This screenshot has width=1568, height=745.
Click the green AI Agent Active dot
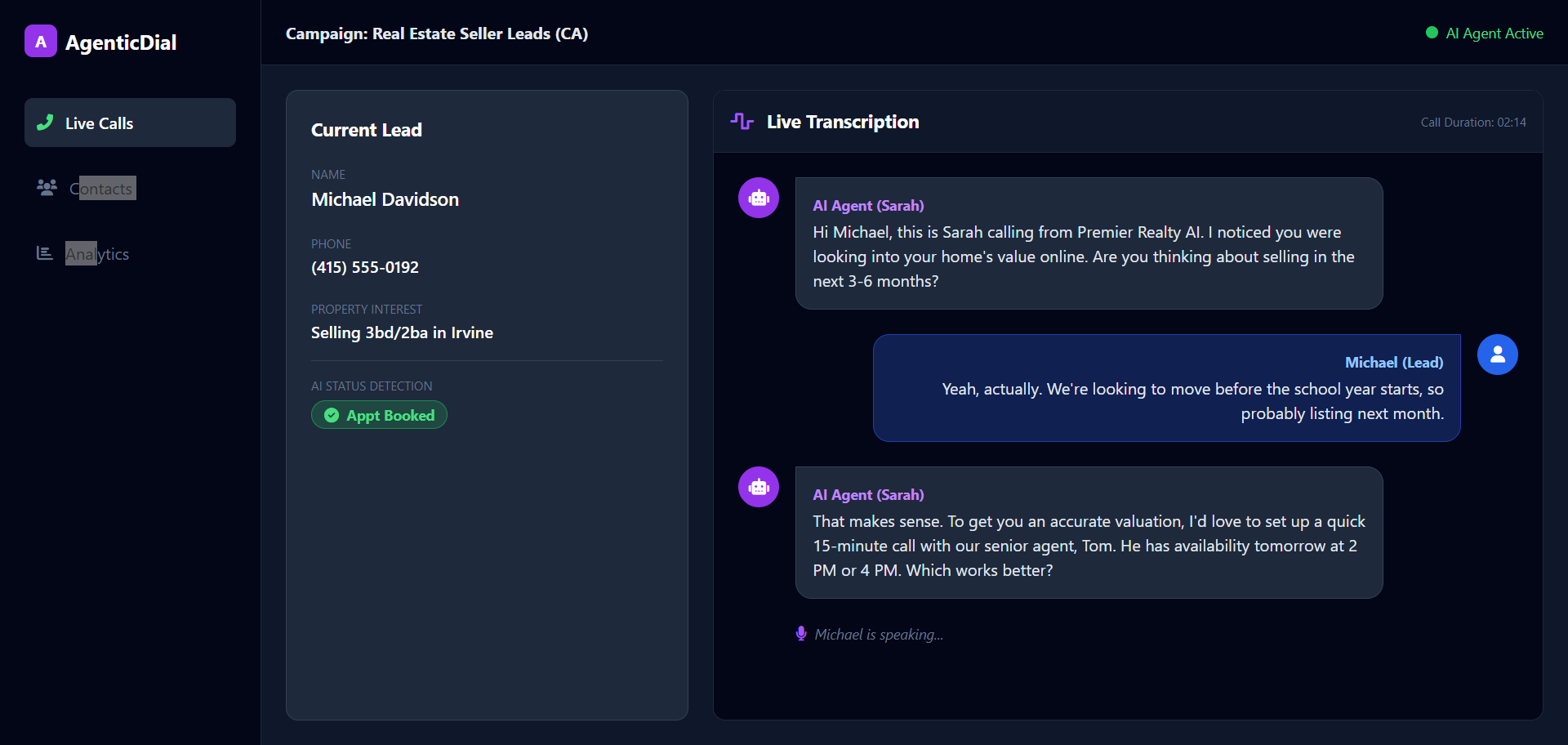[x=1433, y=33]
